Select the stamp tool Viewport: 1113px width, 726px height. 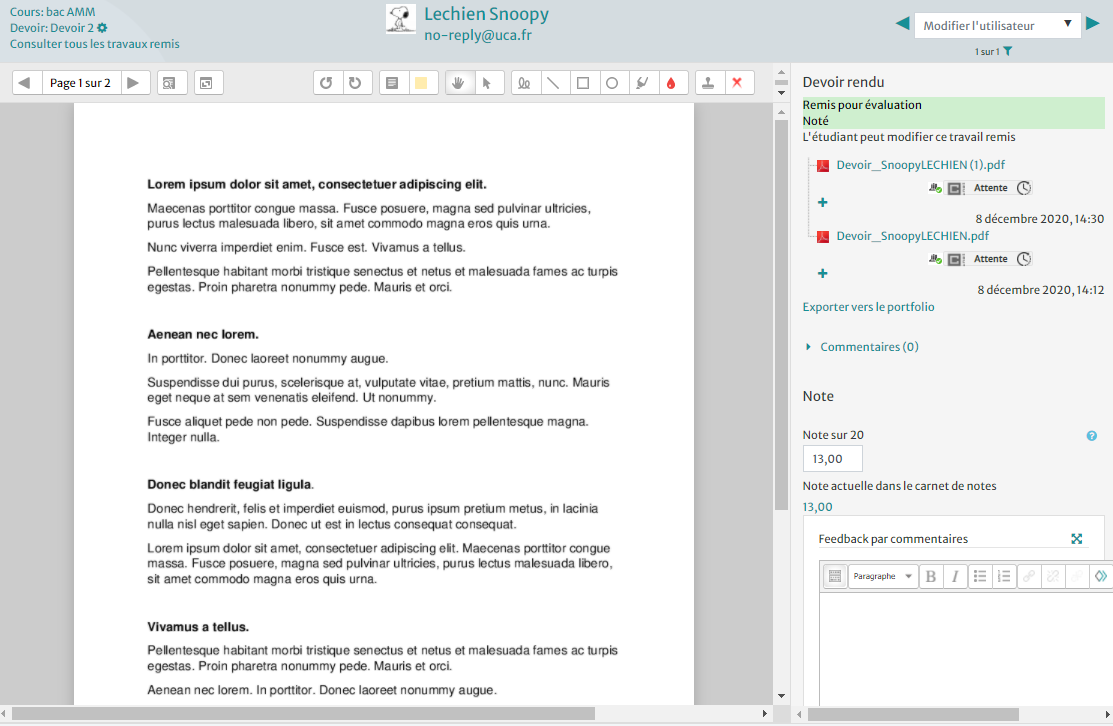(708, 83)
